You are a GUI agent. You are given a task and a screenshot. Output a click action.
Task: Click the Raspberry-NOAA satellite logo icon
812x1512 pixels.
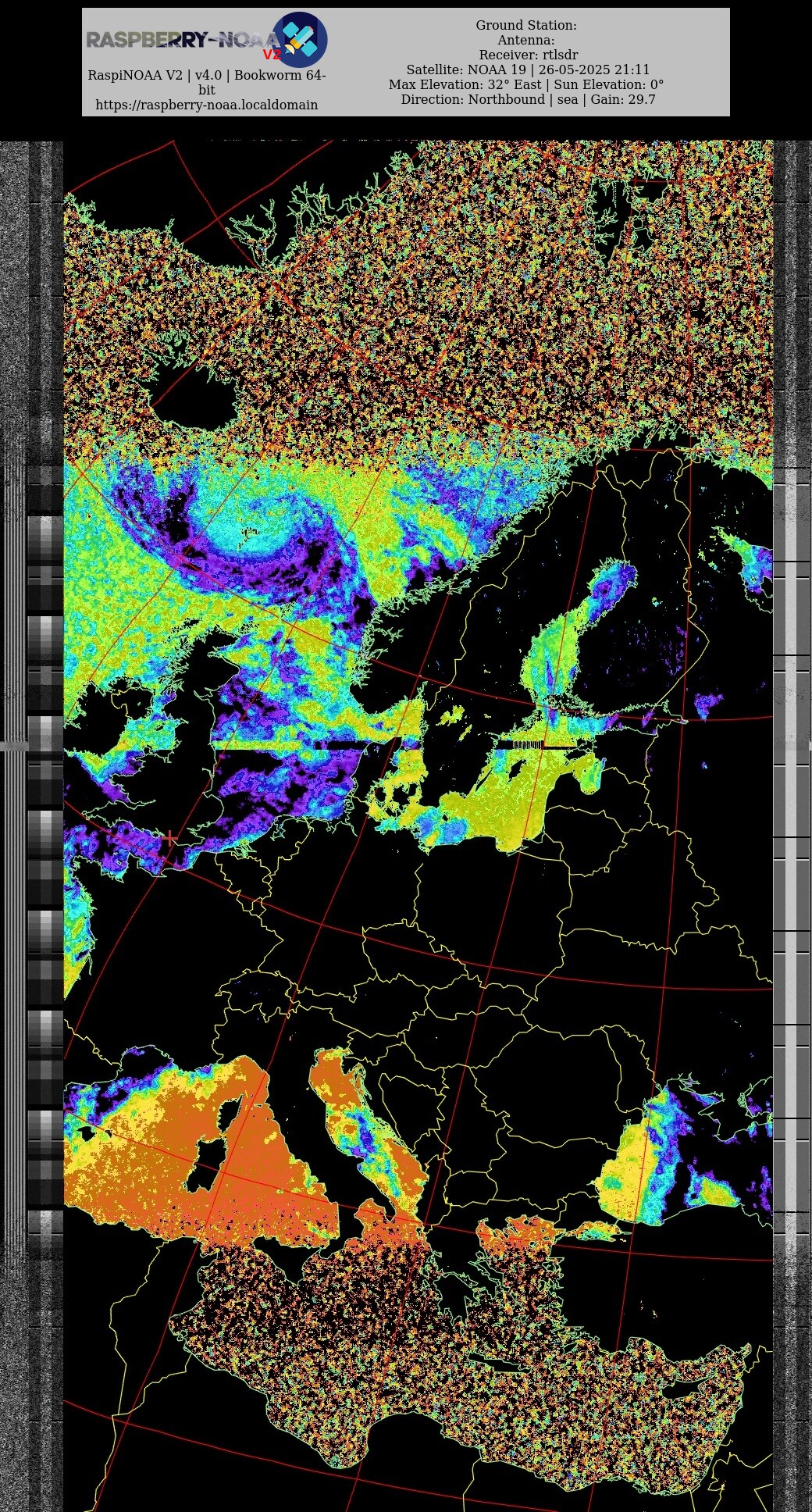pyautogui.click(x=300, y=39)
